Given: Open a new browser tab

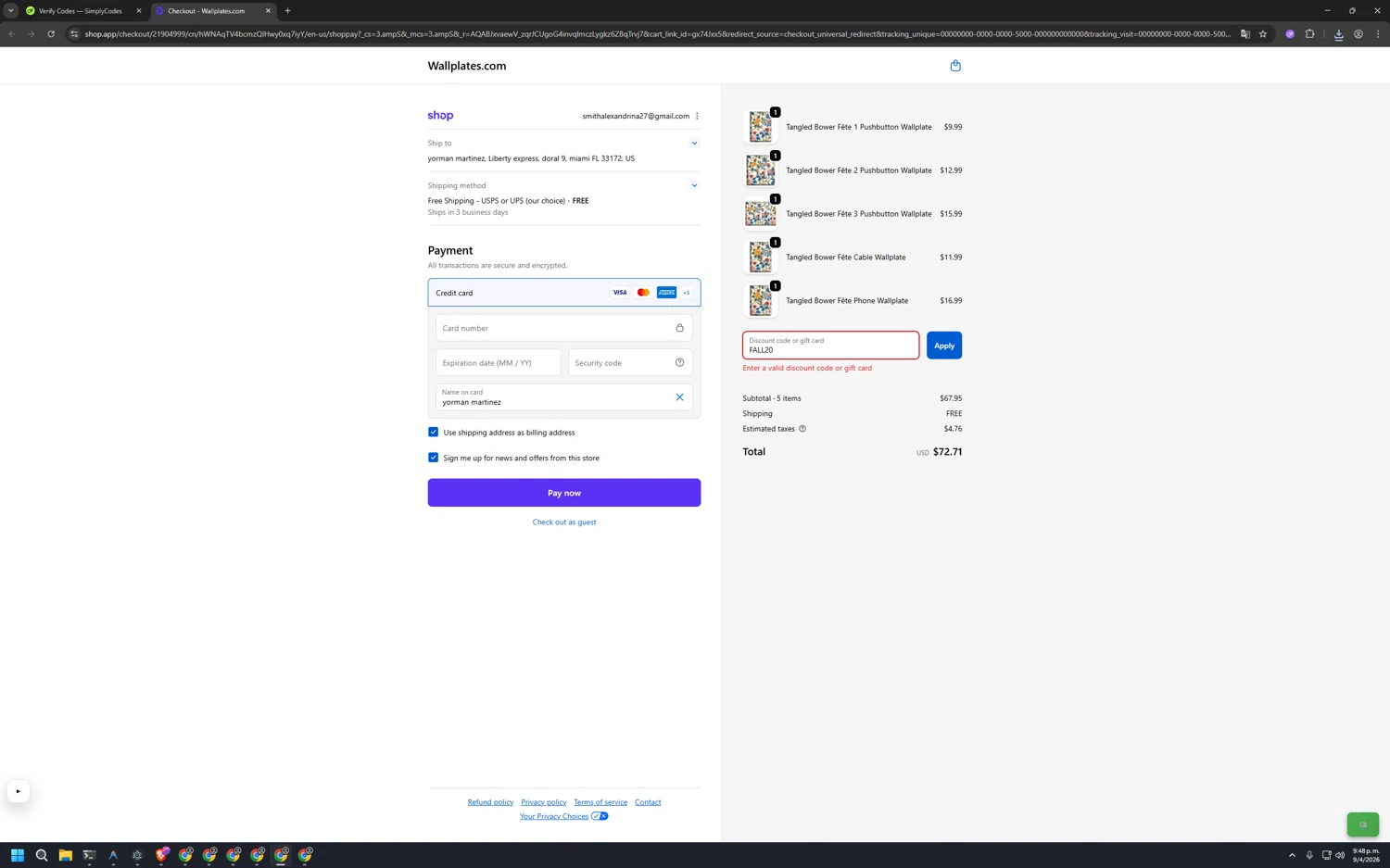Looking at the screenshot, I should [287, 11].
